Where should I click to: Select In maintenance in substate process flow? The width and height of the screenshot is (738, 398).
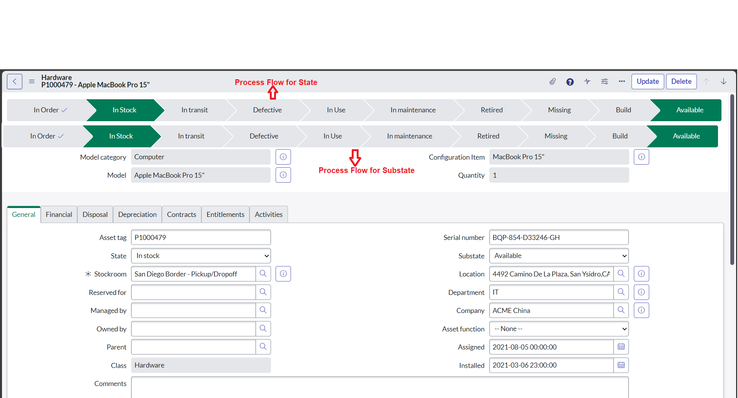tap(409, 136)
